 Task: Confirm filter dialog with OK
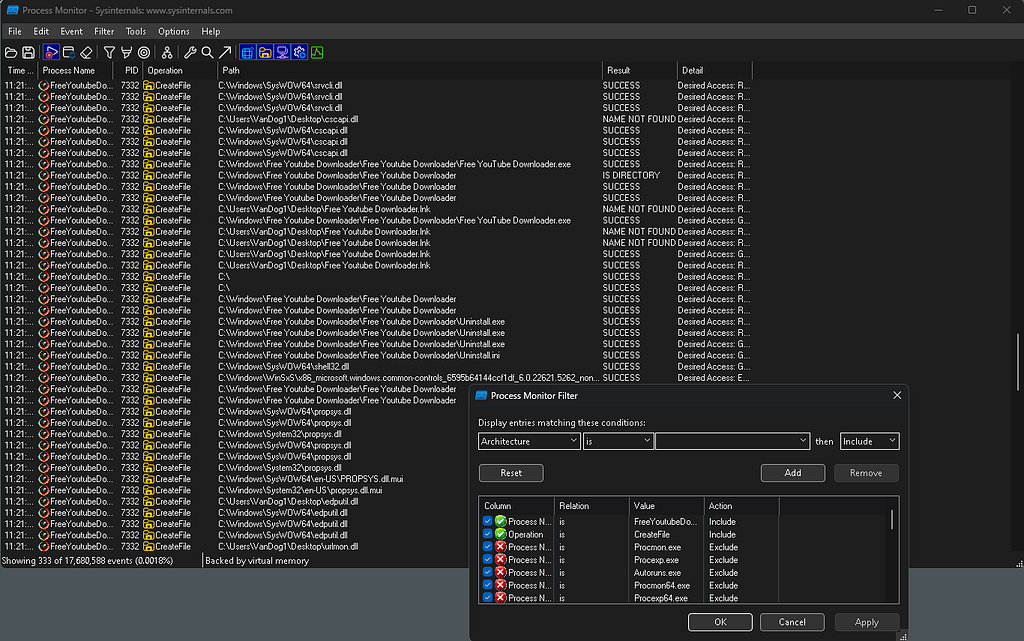tap(720, 622)
